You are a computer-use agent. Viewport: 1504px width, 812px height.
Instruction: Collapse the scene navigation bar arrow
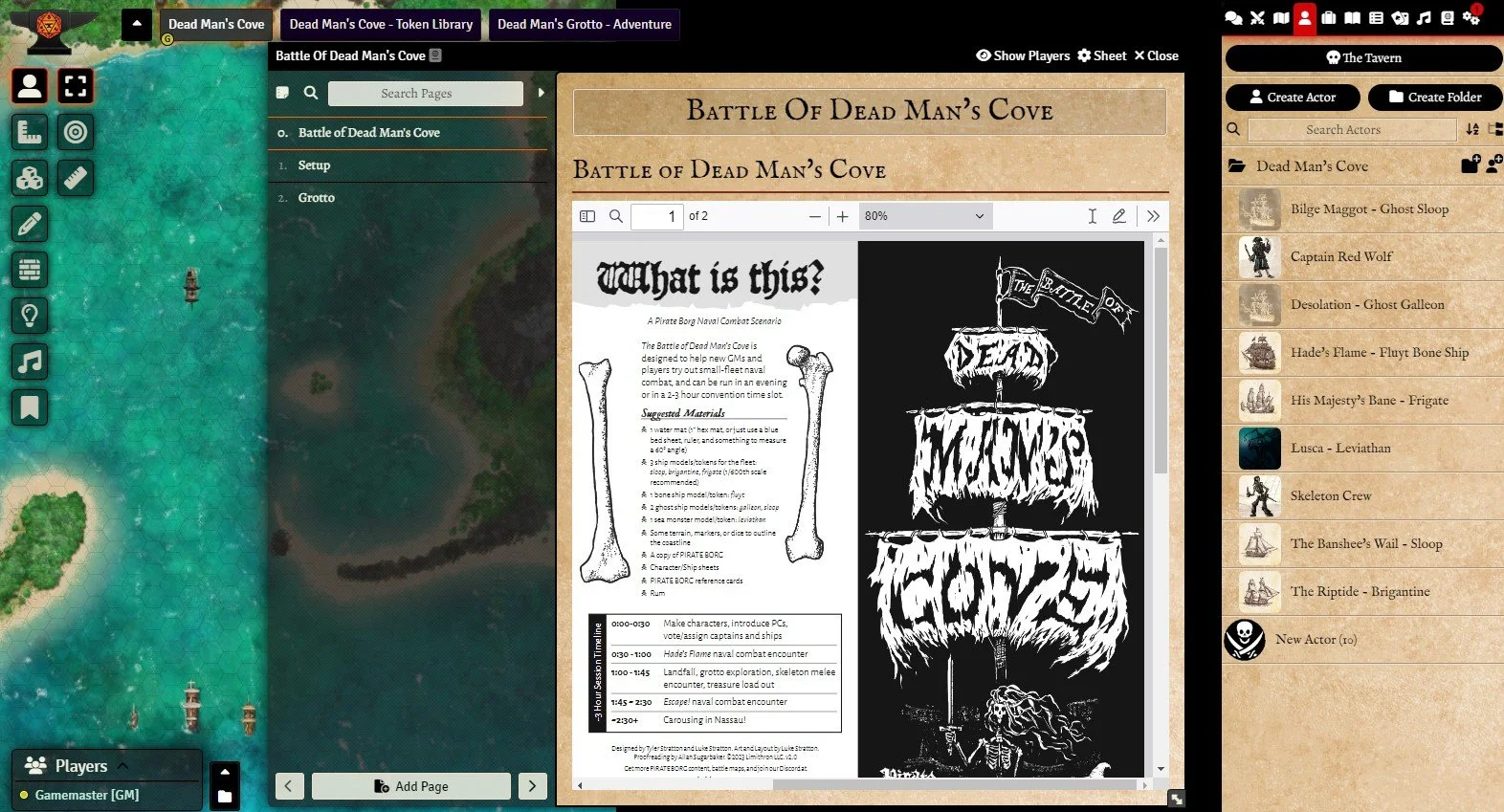point(137,24)
